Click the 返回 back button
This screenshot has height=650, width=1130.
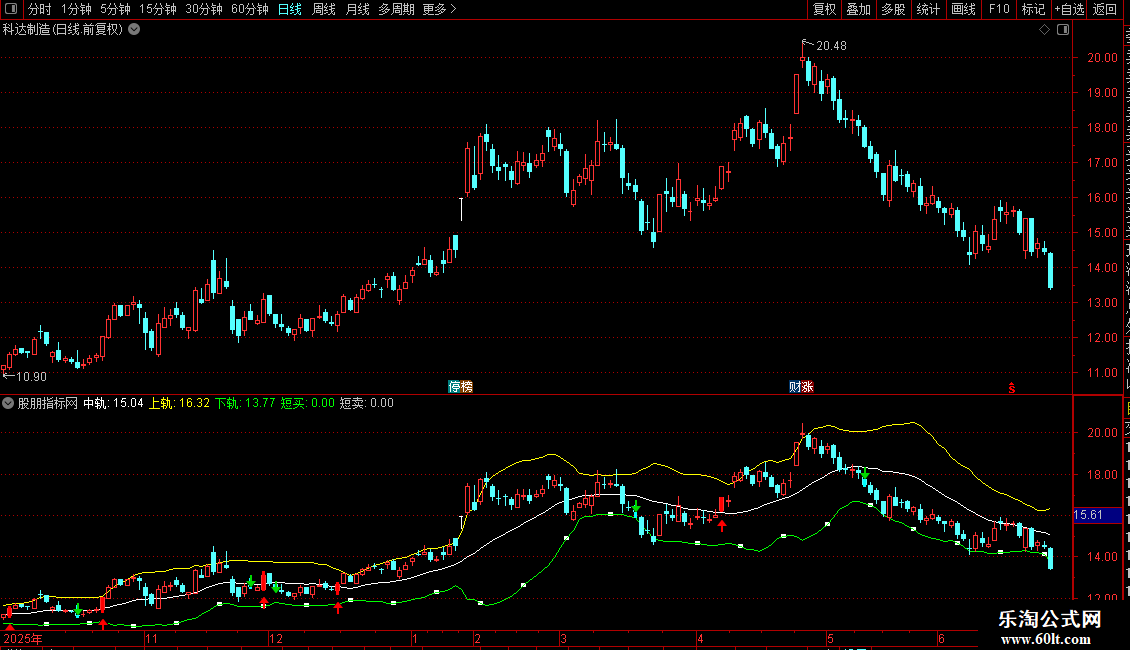[x=1104, y=9]
